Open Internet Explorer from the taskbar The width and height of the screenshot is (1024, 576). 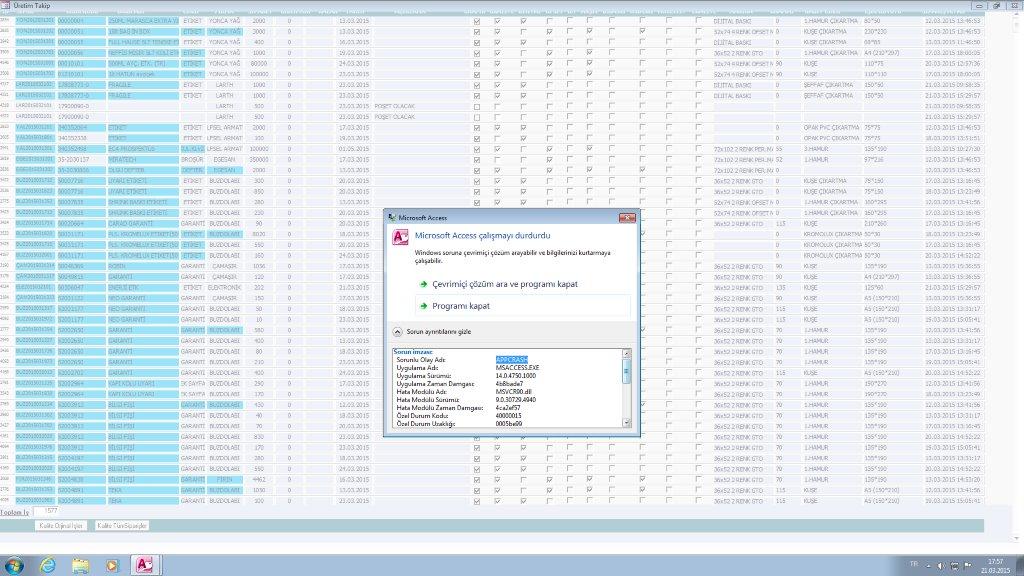(x=47, y=565)
